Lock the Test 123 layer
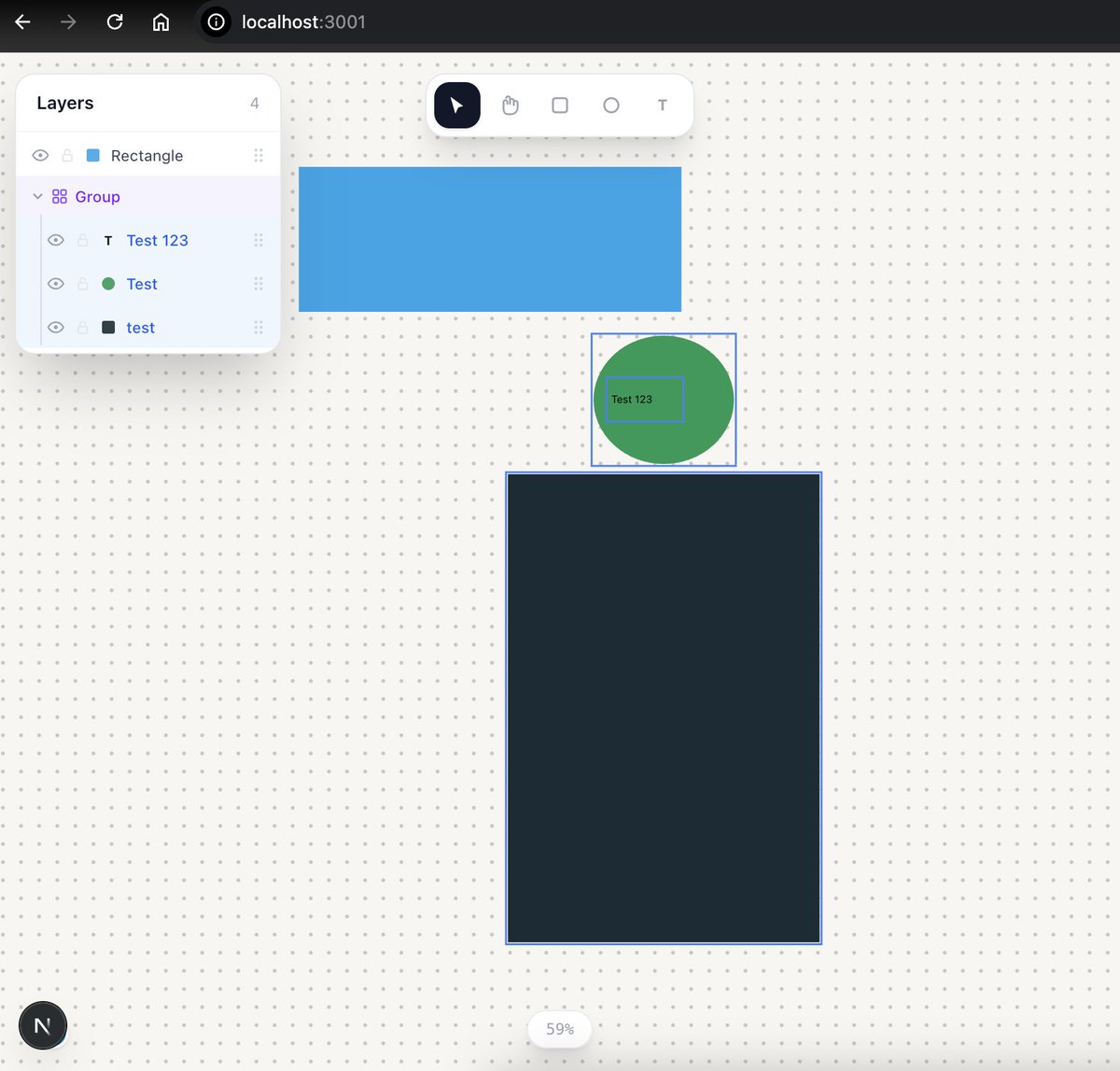This screenshot has width=1120, height=1071. coord(83,240)
